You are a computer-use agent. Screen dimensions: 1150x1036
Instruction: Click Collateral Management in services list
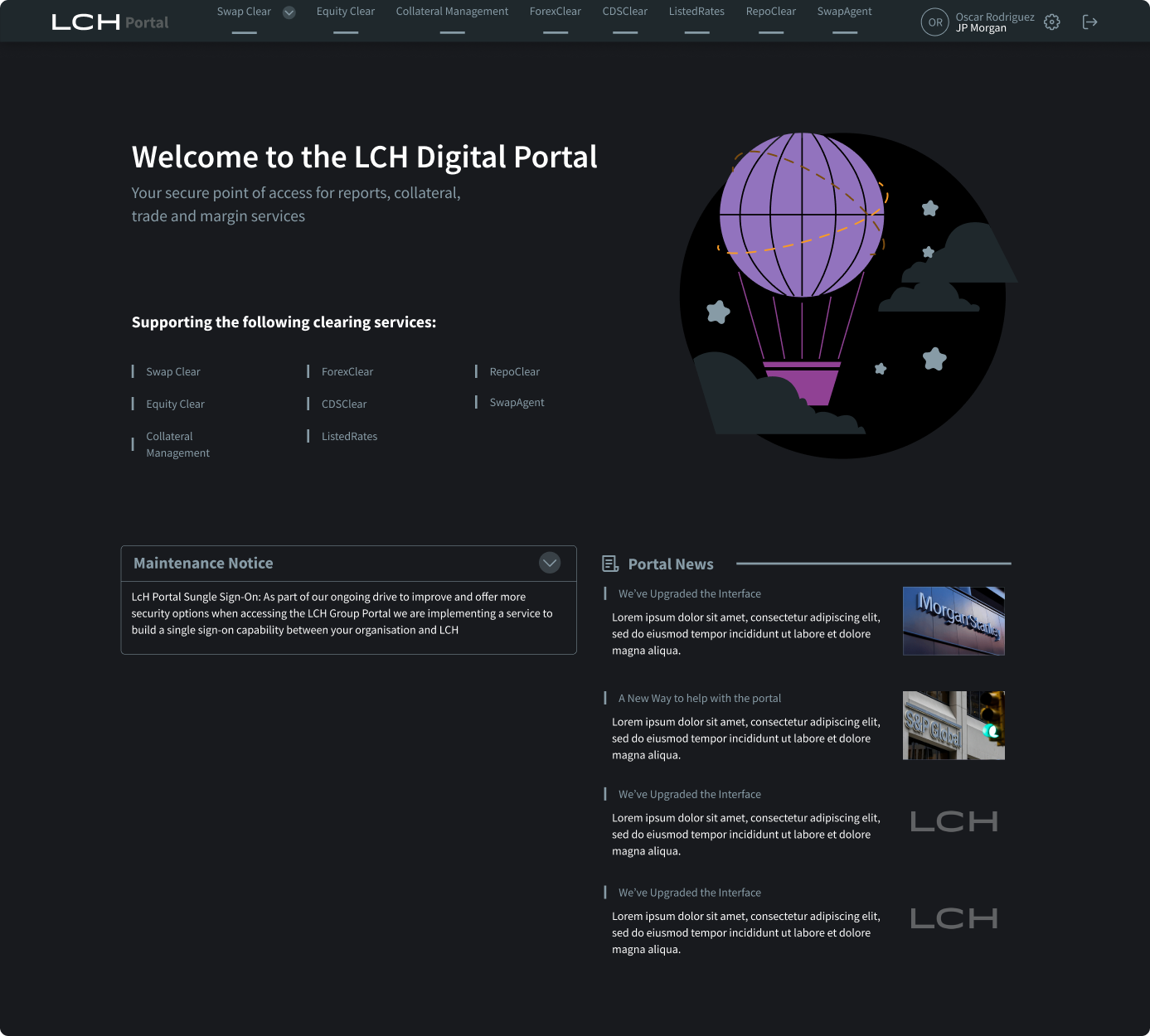tap(177, 445)
